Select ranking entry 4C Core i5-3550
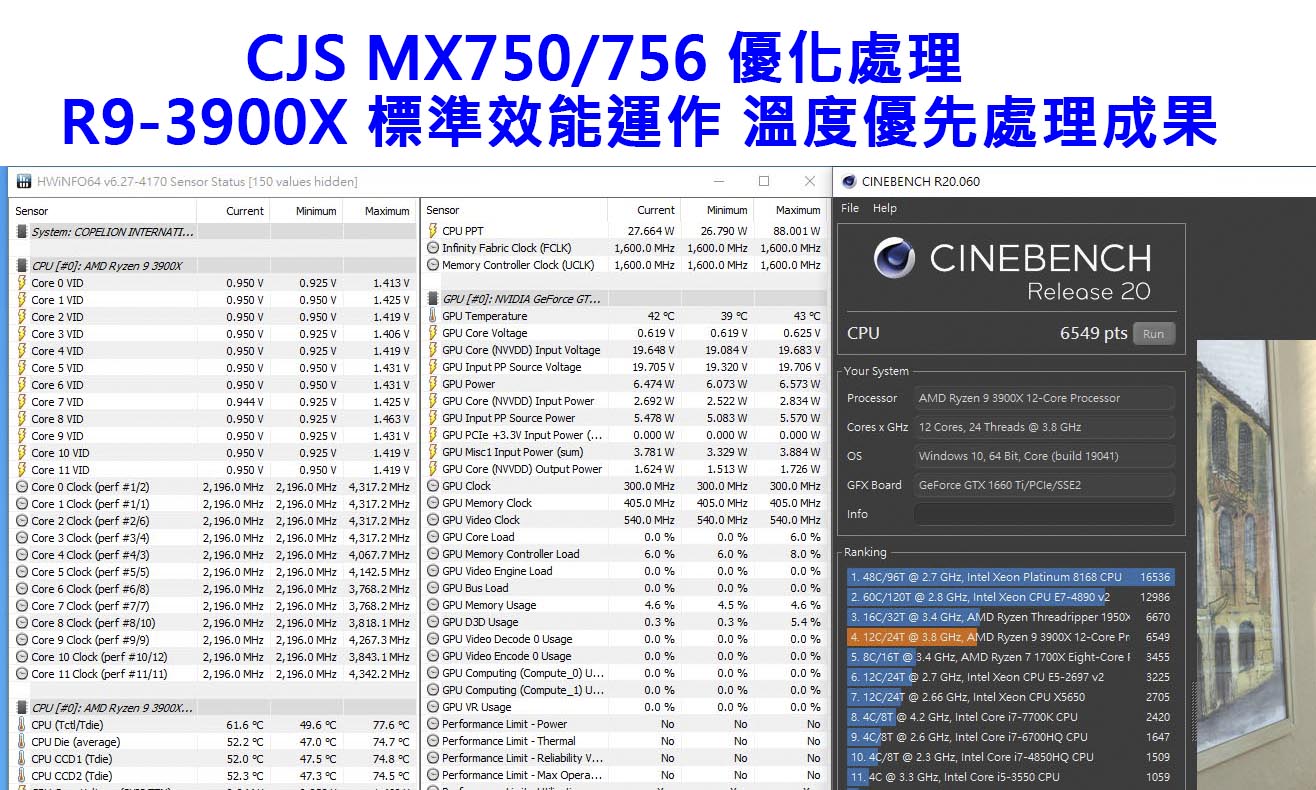Screen dimensions: 1316x790 tap(1010, 777)
